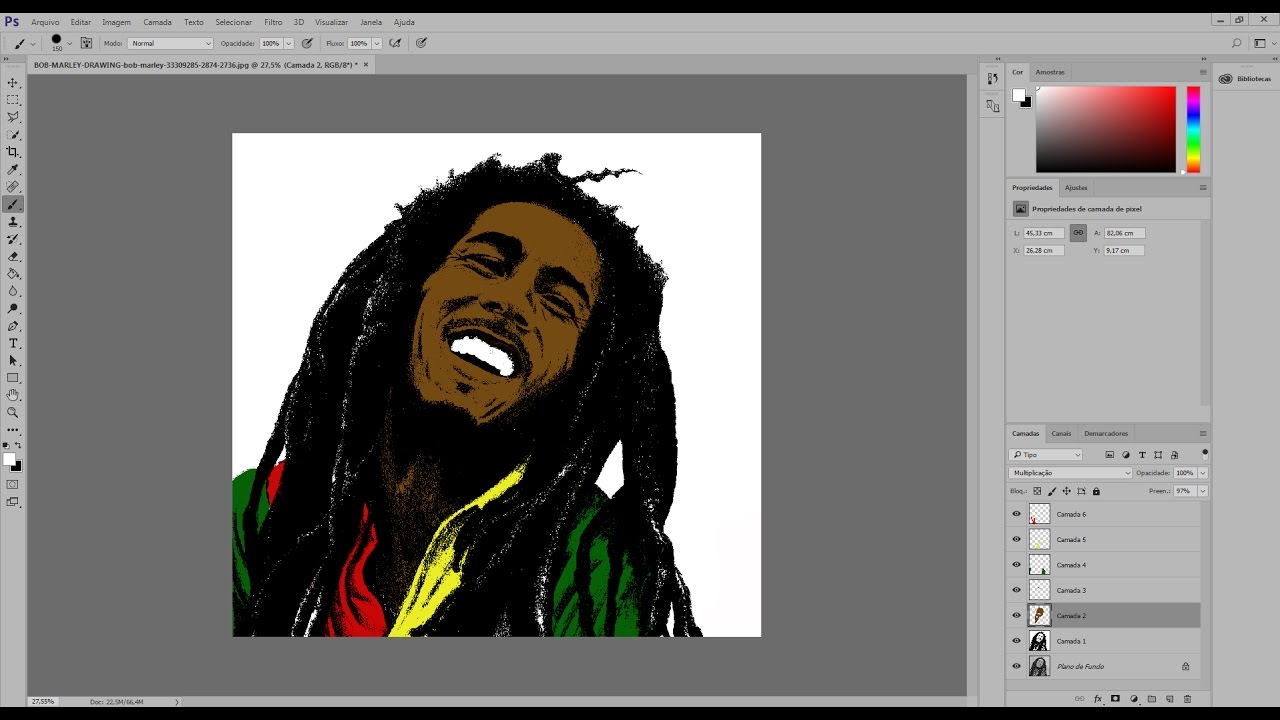Hide Camada 6 layer visibility
1280x720 pixels.
tap(1016, 514)
